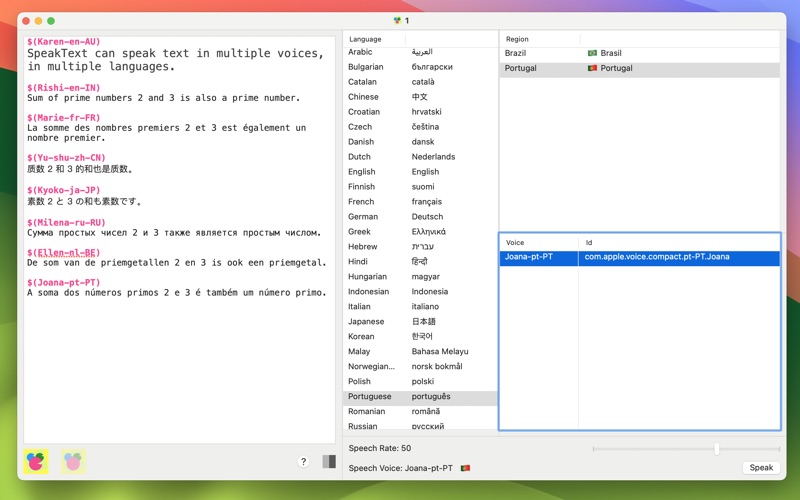Click the faded pink balloons icon
The image size is (800, 500).
pyautogui.click(x=73, y=462)
